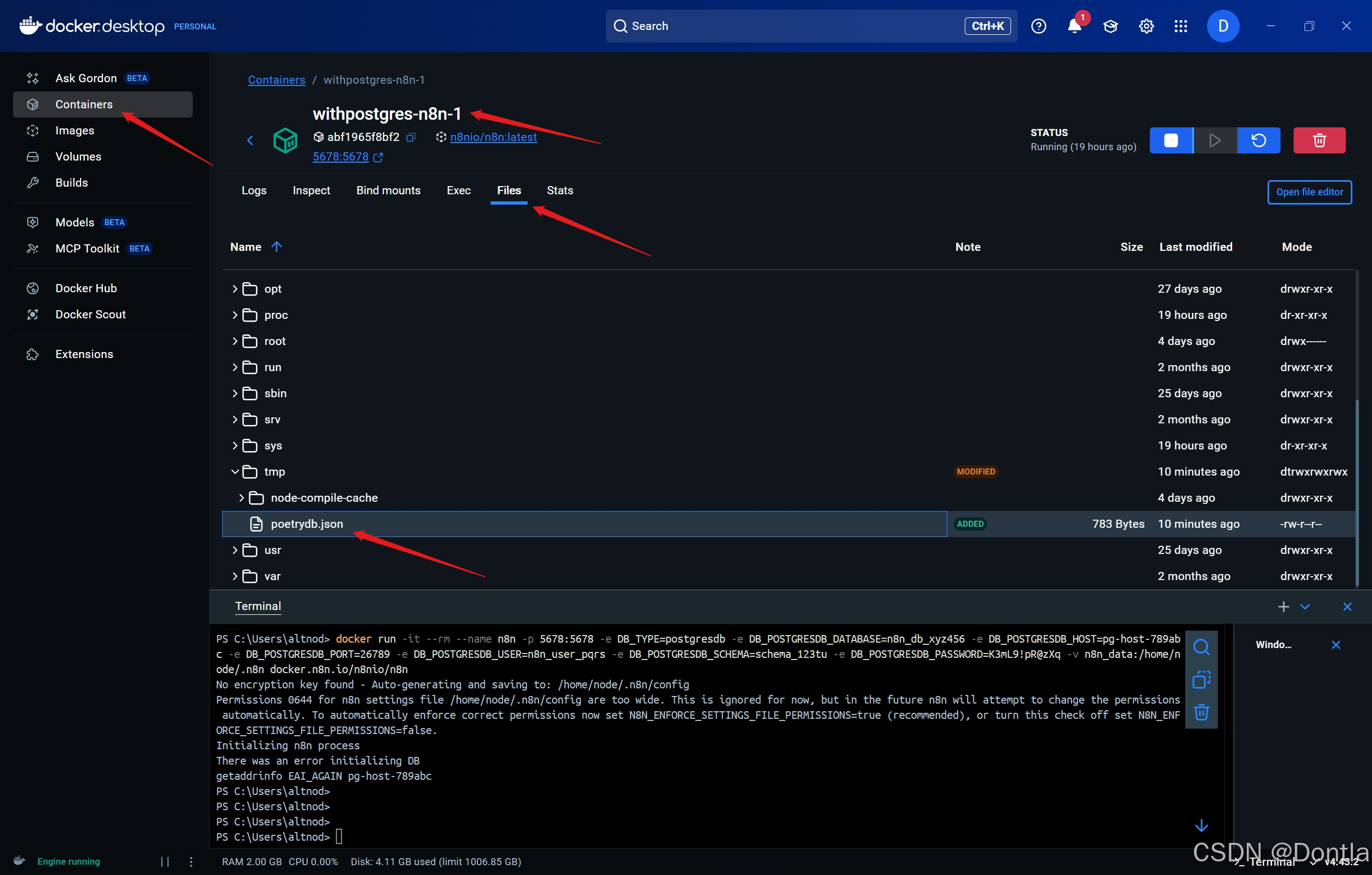The width and height of the screenshot is (1372, 875).
Task: Click the Open file editor button
Action: pos(1309,192)
